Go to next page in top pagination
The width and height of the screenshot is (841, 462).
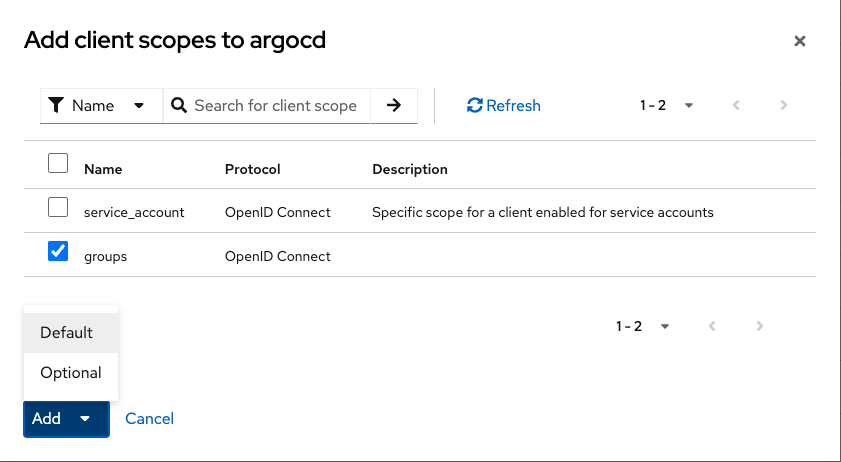(x=784, y=105)
